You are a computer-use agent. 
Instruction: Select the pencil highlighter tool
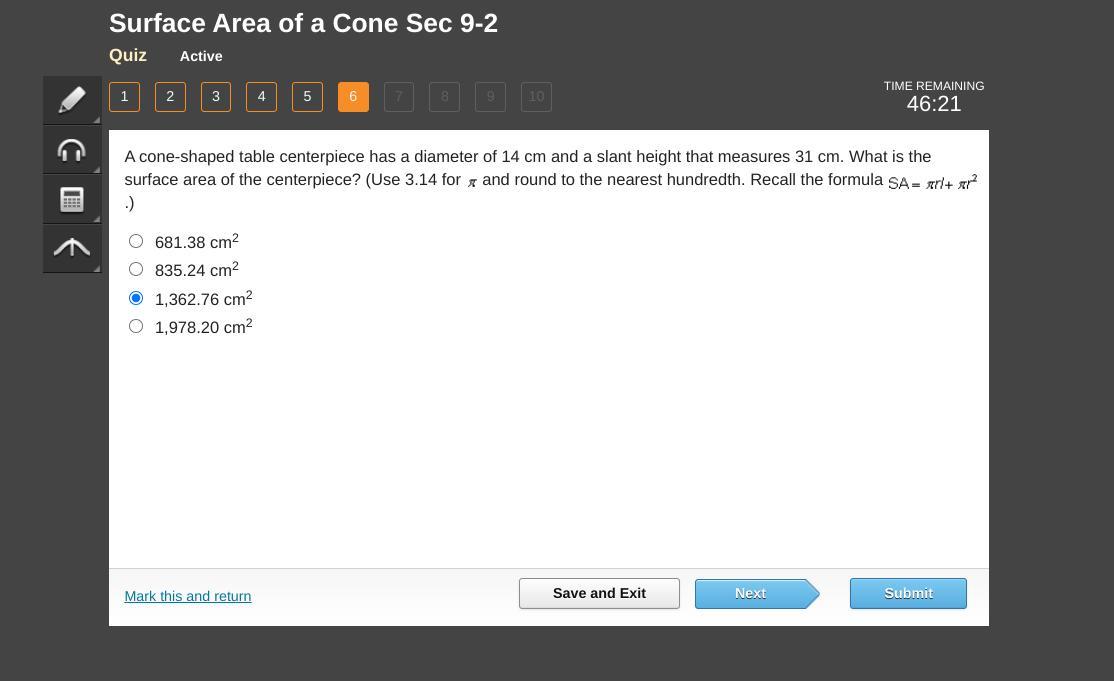click(x=72, y=100)
